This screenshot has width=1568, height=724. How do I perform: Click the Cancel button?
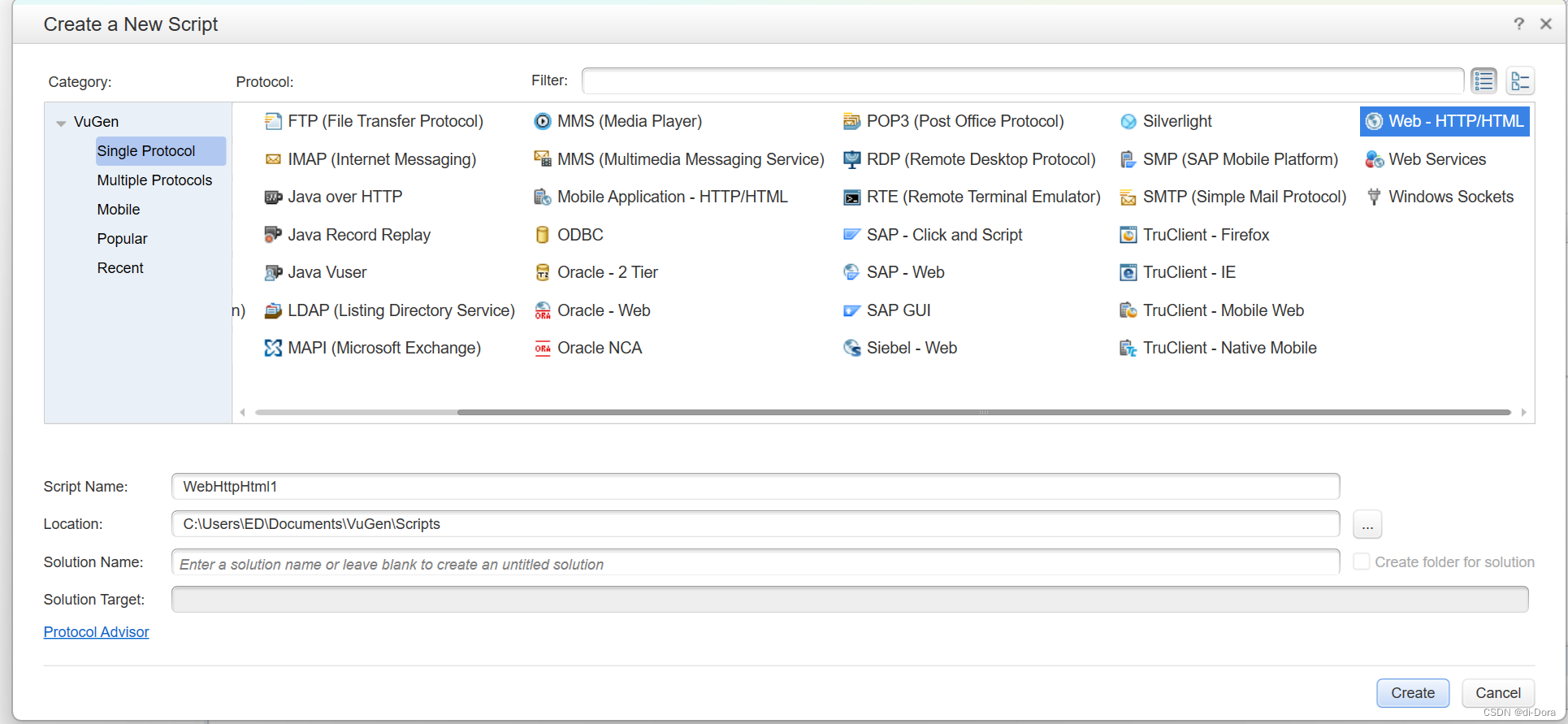[1498, 693]
